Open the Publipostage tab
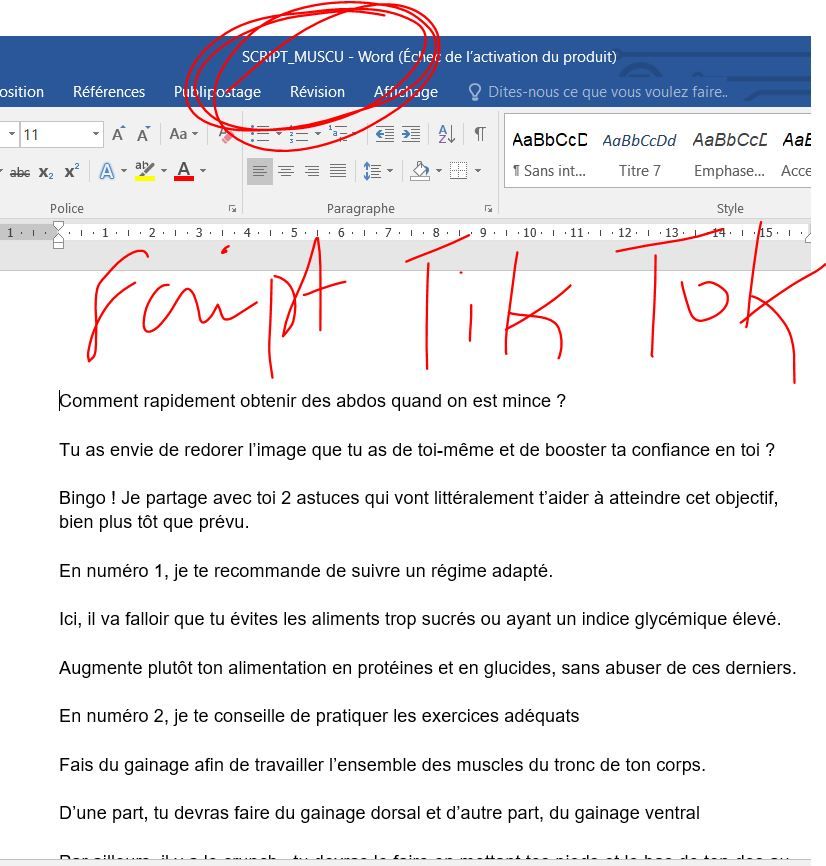This screenshot has height=866, width=826. click(x=218, y=92)
